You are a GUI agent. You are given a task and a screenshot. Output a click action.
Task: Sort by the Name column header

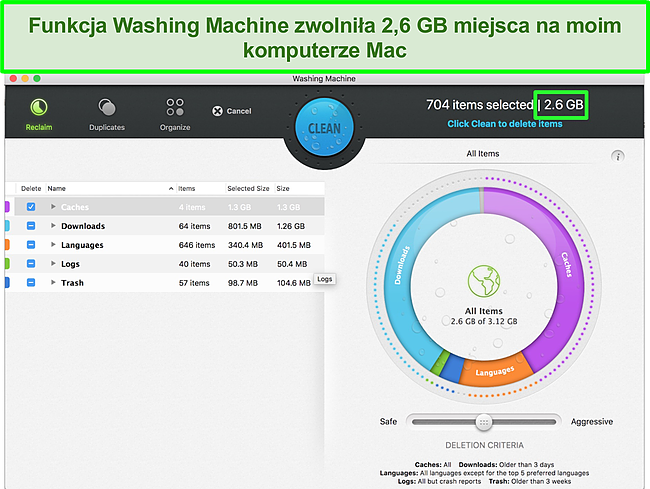click(57, 189)
